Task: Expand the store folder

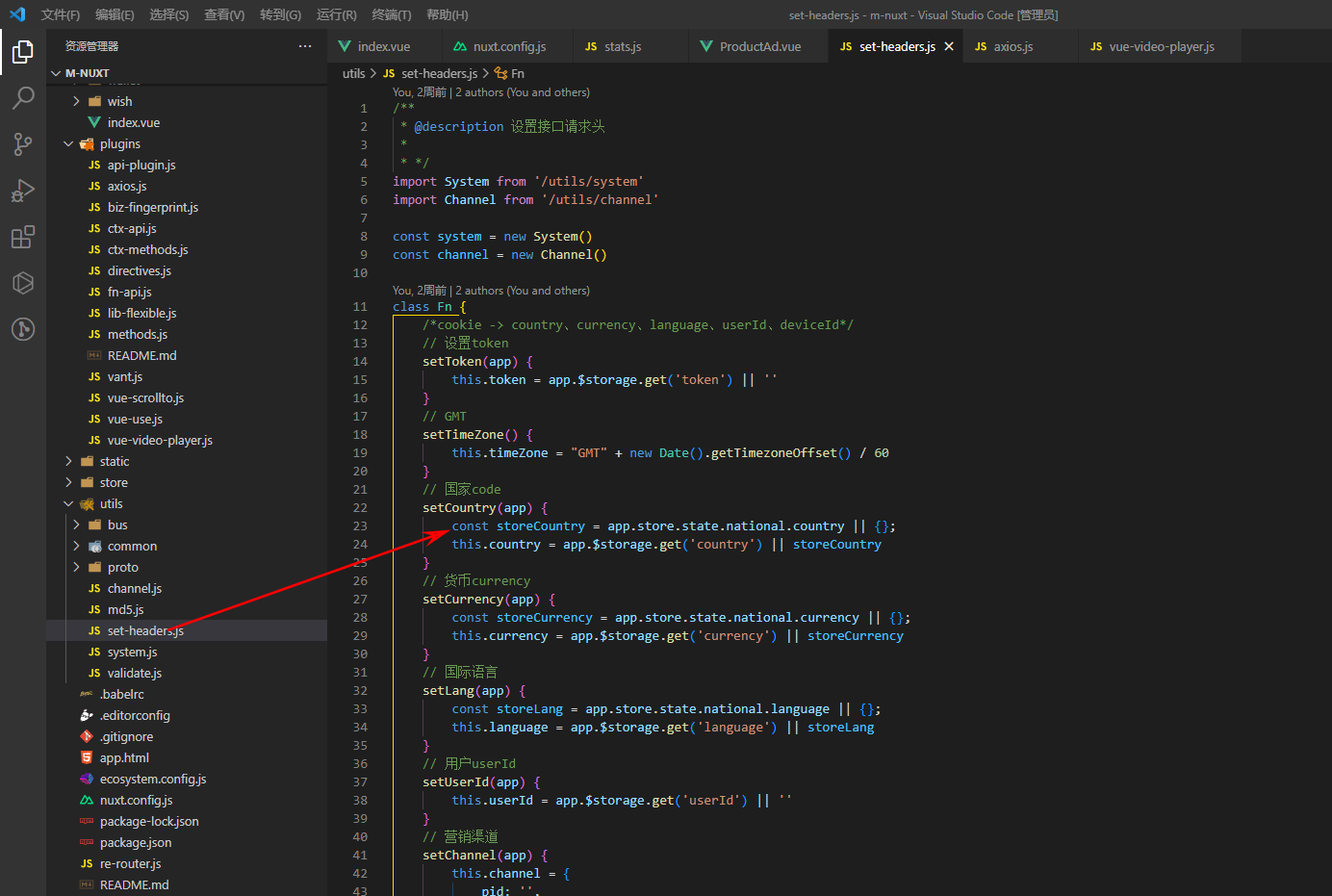Action: [187, 482]
